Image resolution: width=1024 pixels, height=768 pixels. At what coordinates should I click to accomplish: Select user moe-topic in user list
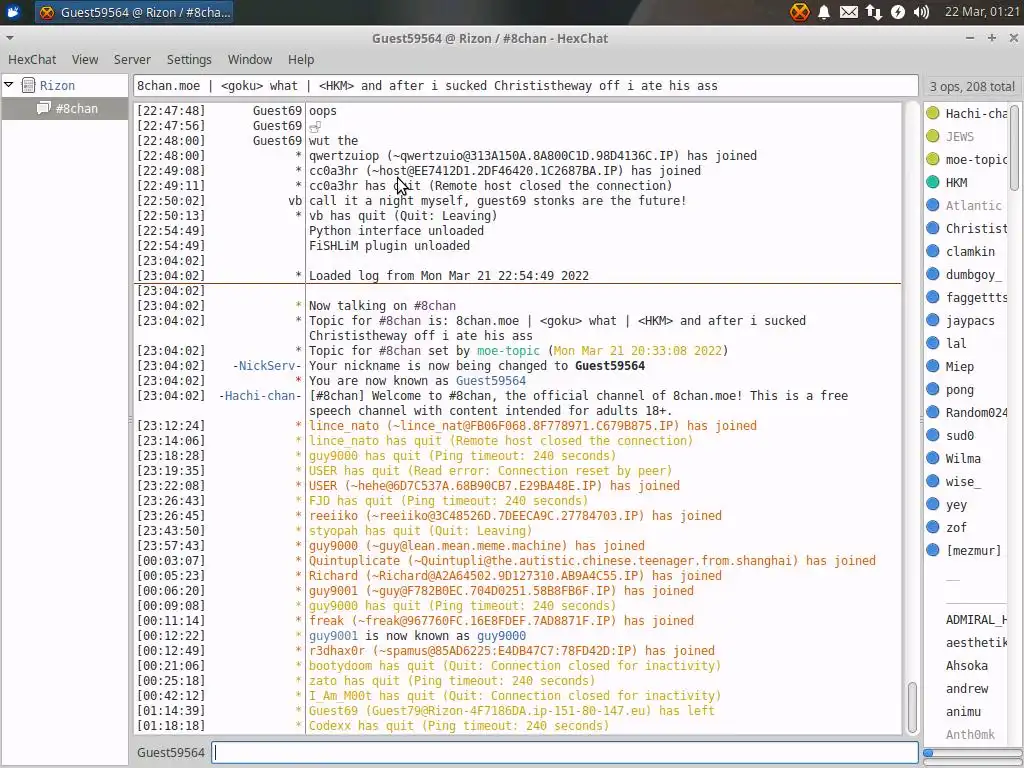(976, 159)
